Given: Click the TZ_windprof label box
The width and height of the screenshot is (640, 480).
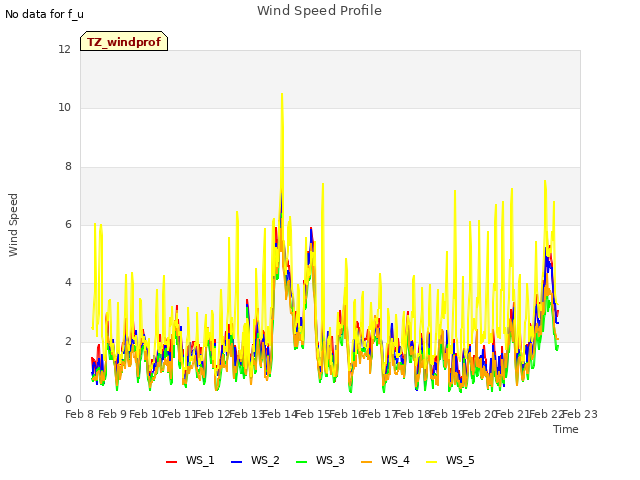Looking at the screenshot, I should click(x=124, y=41).
